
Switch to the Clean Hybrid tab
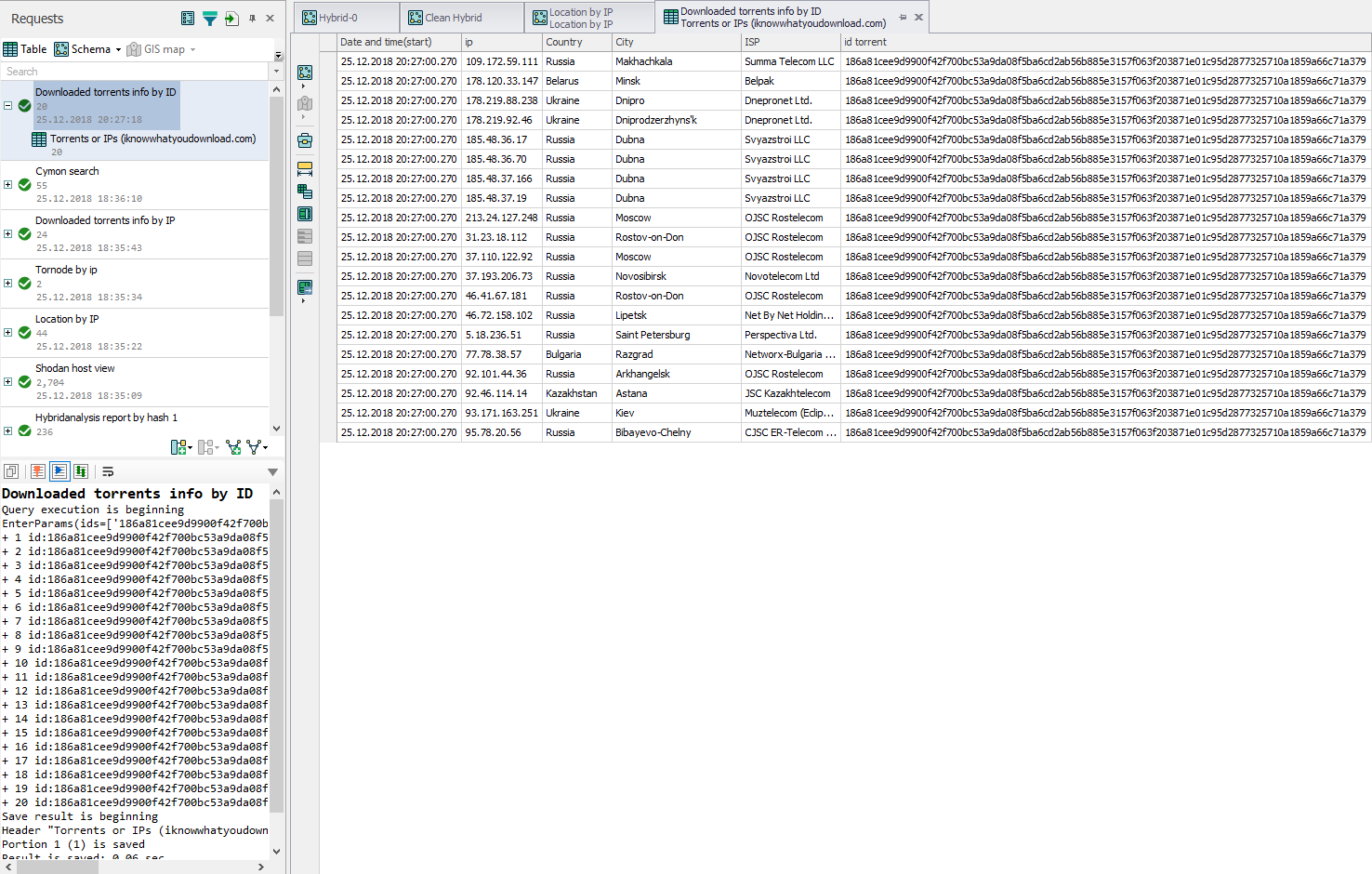[x=462, y=18]
